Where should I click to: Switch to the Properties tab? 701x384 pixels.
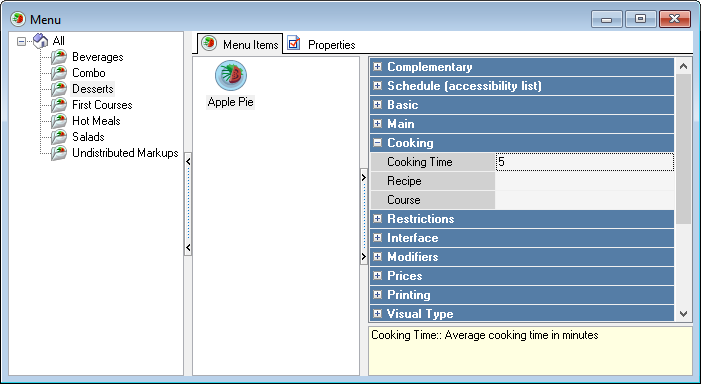tap(321, 44)
